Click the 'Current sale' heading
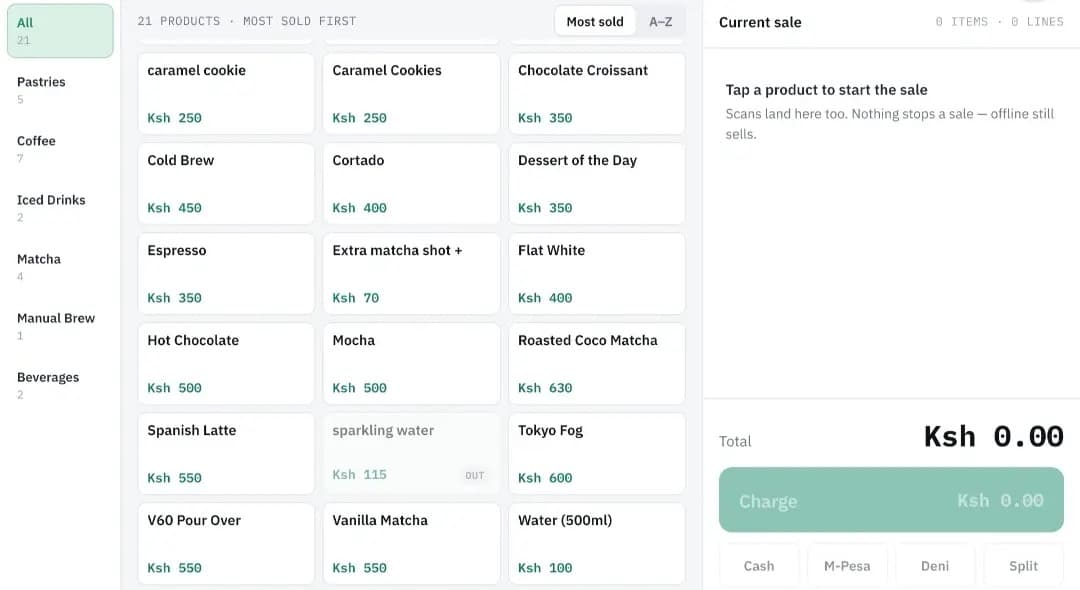1080x590 pixels. pos(760,22)
